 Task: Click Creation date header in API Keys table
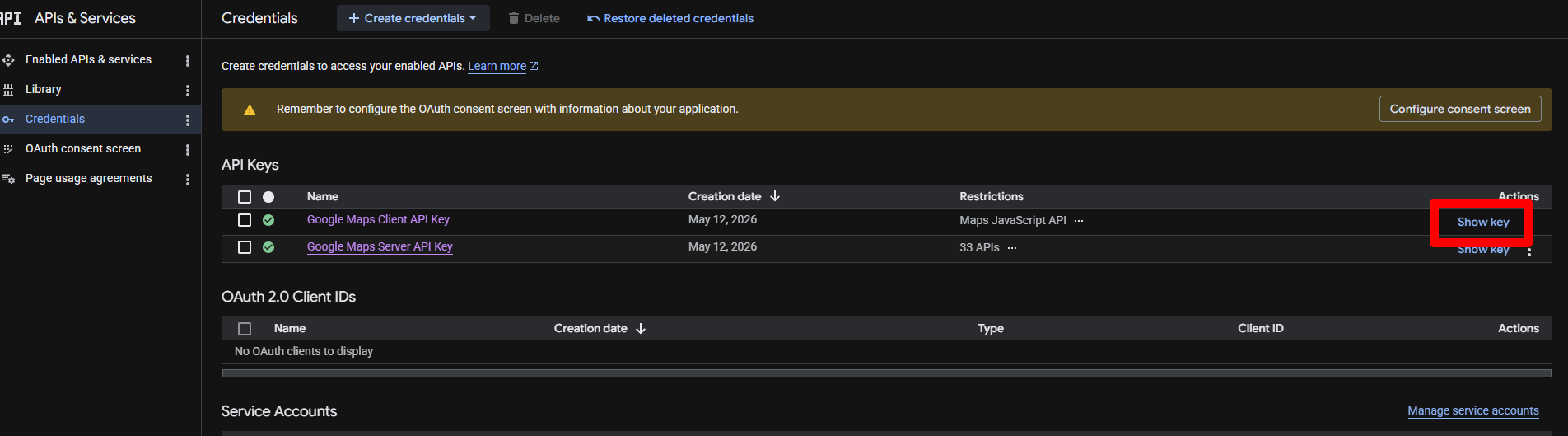[725, 196]
